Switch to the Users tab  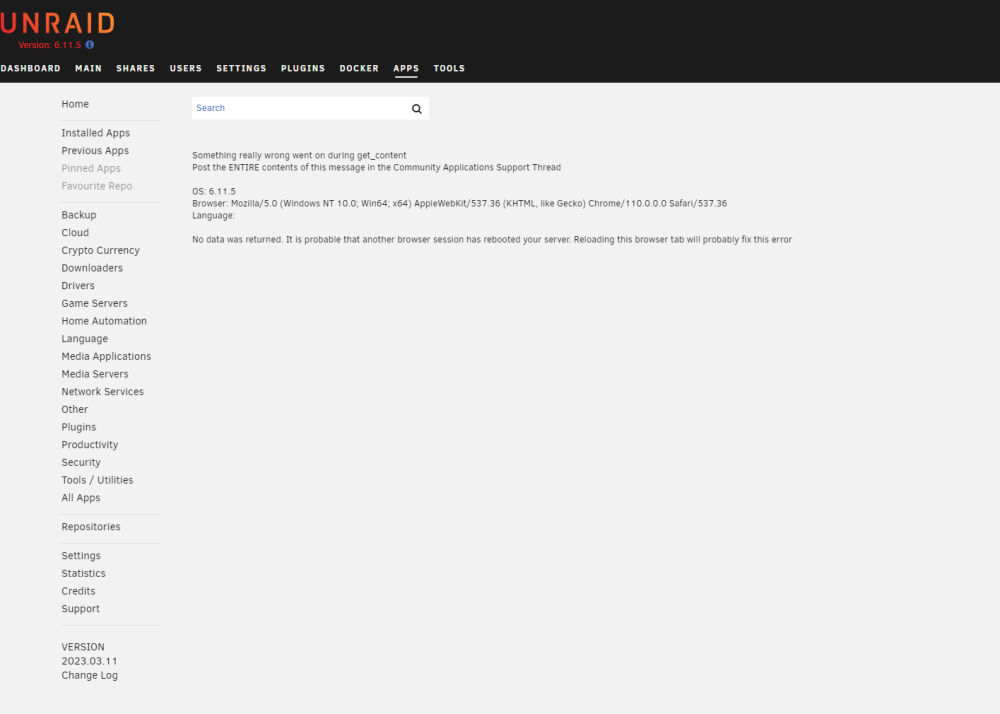tap(186, 68)
